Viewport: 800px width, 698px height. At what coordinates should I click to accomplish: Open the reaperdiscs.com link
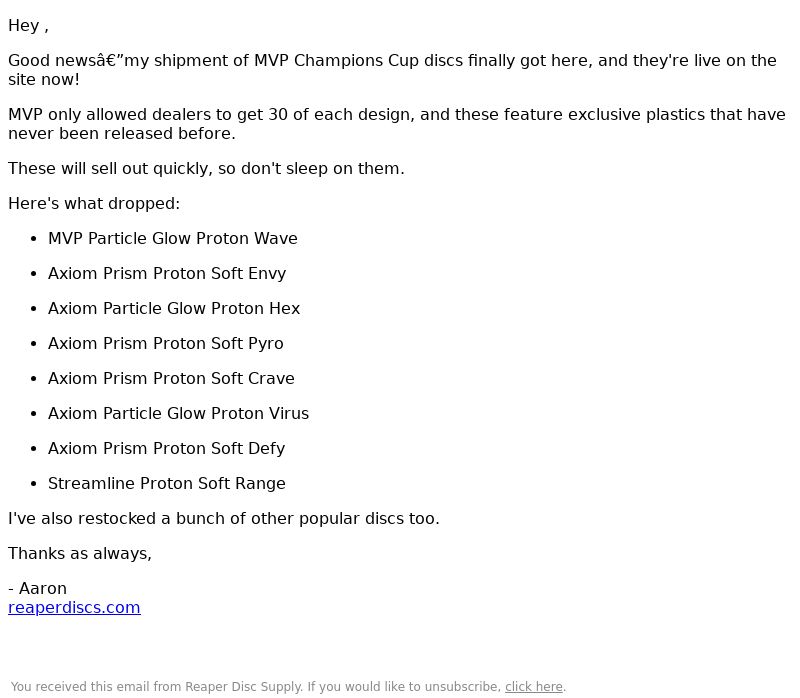74,607
